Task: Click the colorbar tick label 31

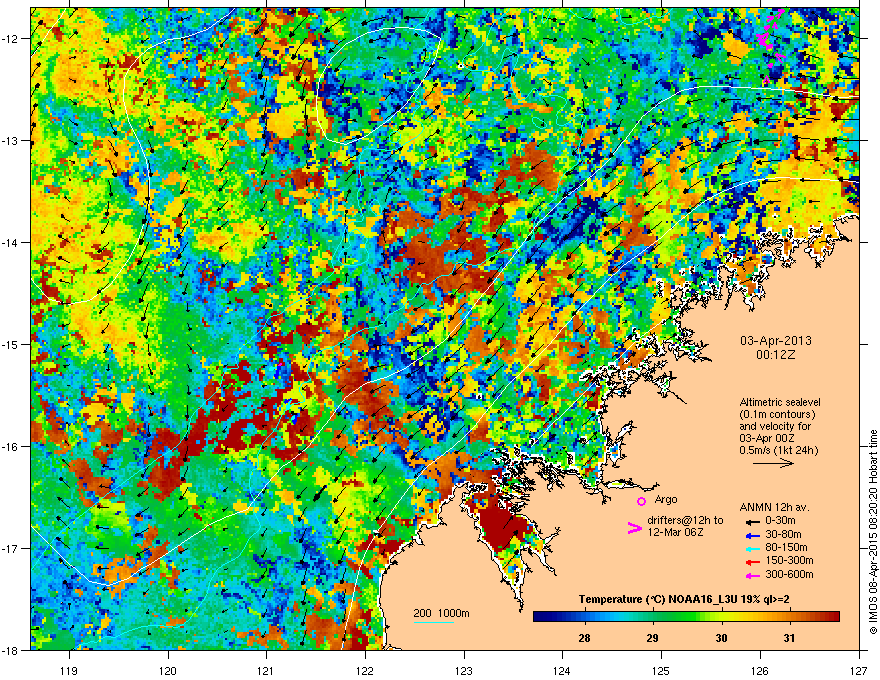Action: tap(789, 638)
